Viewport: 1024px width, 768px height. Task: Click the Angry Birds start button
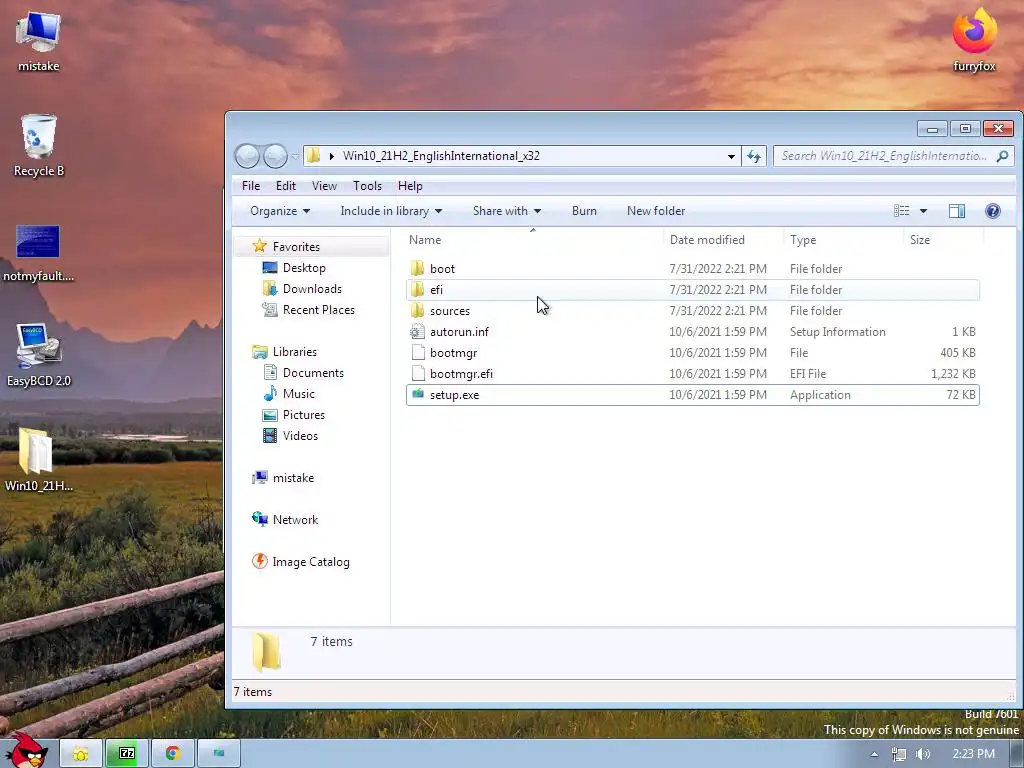(x=25, y=751)
